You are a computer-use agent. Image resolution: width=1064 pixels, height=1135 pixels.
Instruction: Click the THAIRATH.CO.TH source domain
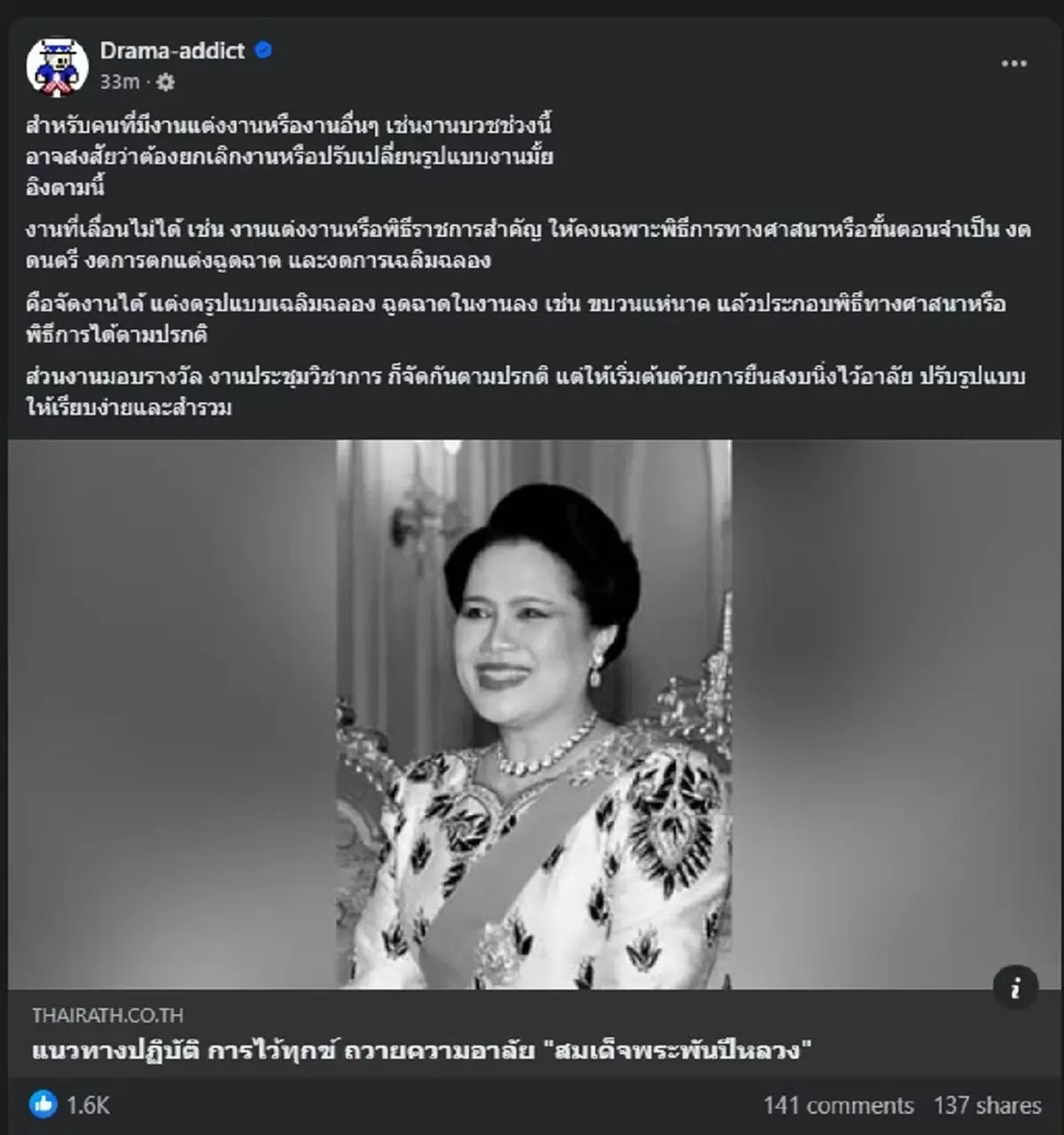click(108, 1015)
